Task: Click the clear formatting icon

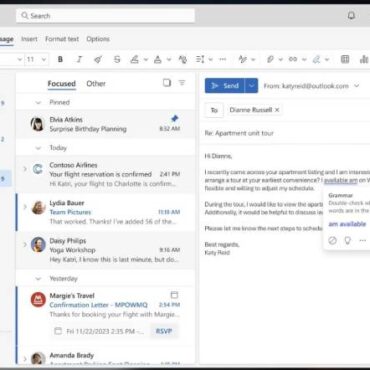Action: 183,59
